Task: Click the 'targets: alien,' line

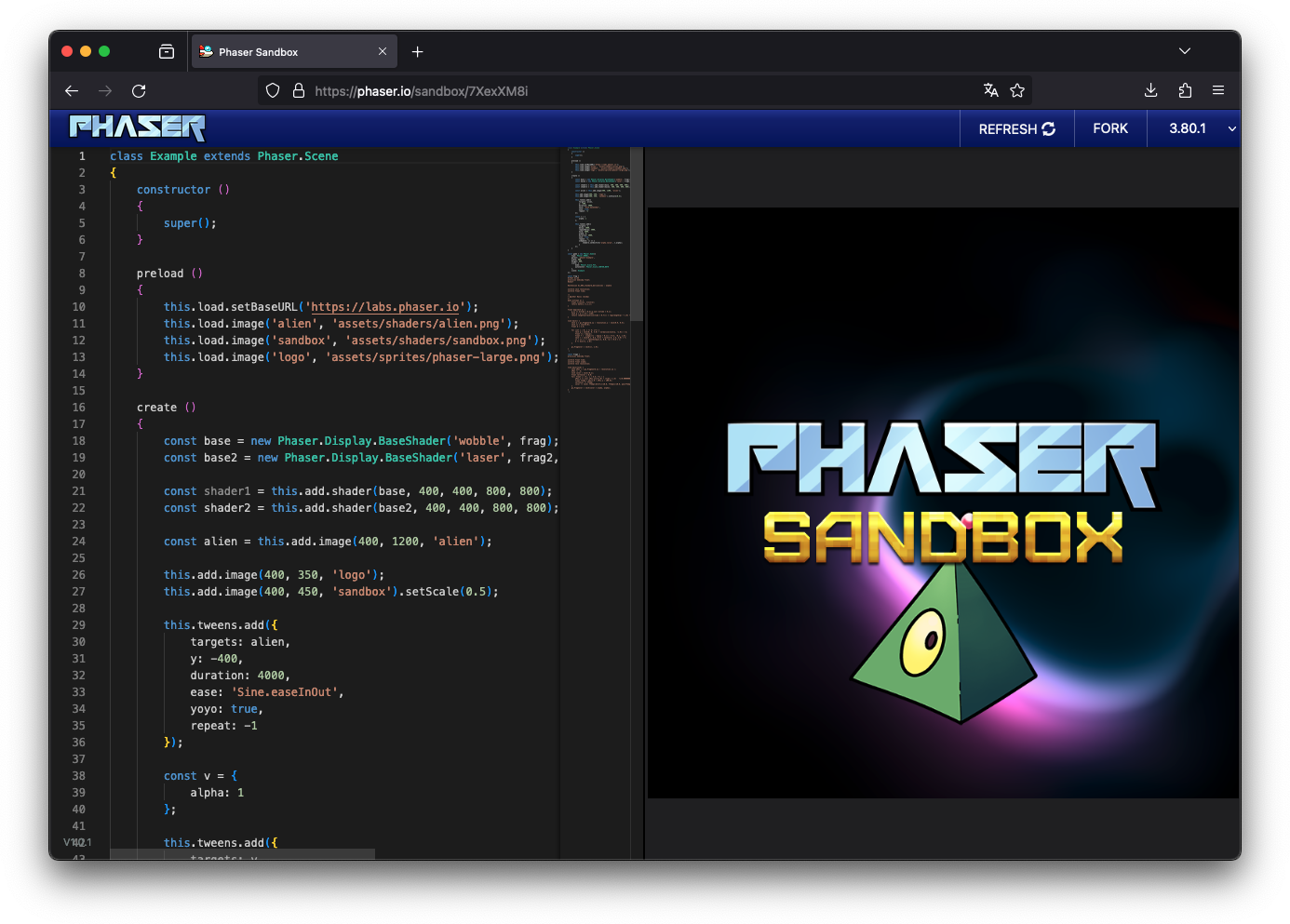Action: 240,642
